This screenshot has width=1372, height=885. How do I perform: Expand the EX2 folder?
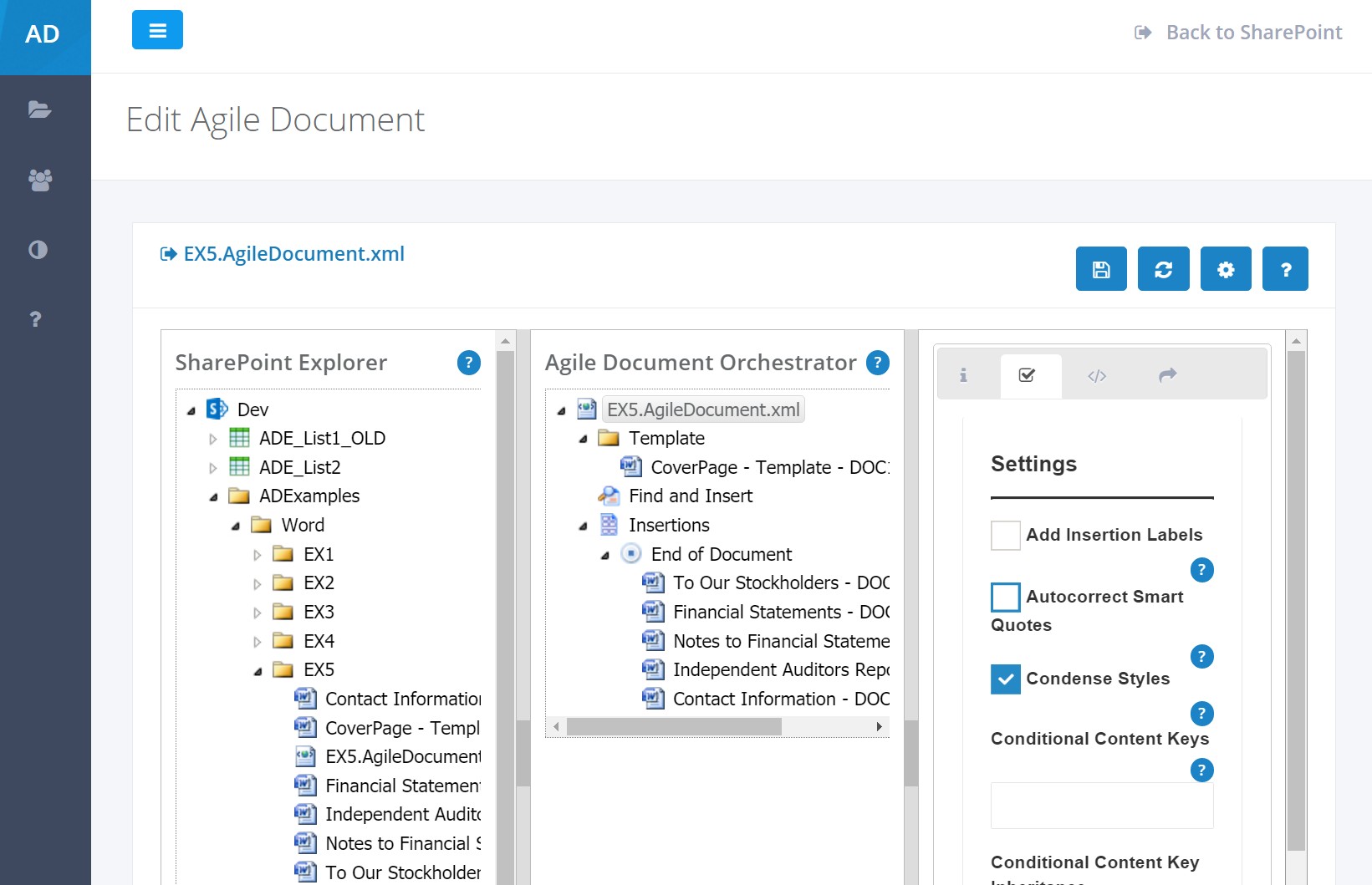(258, 584)
